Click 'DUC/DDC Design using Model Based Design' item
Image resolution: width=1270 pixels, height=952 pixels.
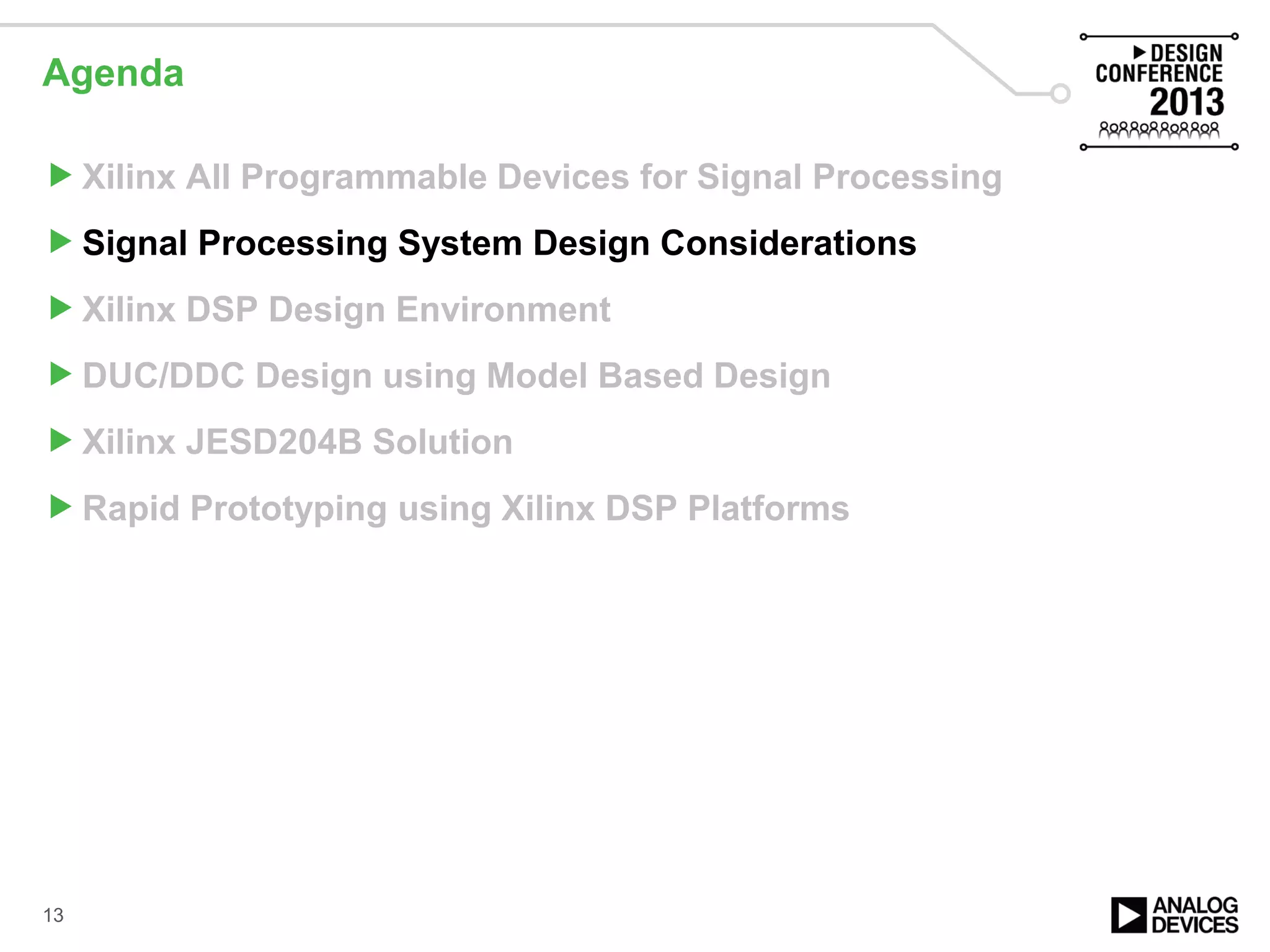pyautogui.click(x=456, y=376)
